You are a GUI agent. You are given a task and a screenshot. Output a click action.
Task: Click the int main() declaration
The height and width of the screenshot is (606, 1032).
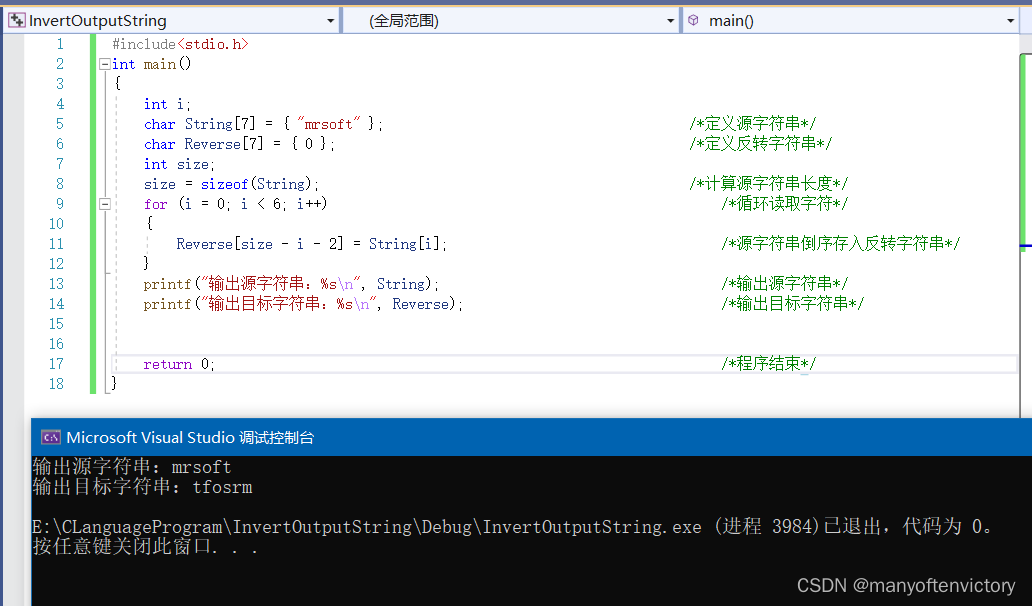[x=151, y=64]
